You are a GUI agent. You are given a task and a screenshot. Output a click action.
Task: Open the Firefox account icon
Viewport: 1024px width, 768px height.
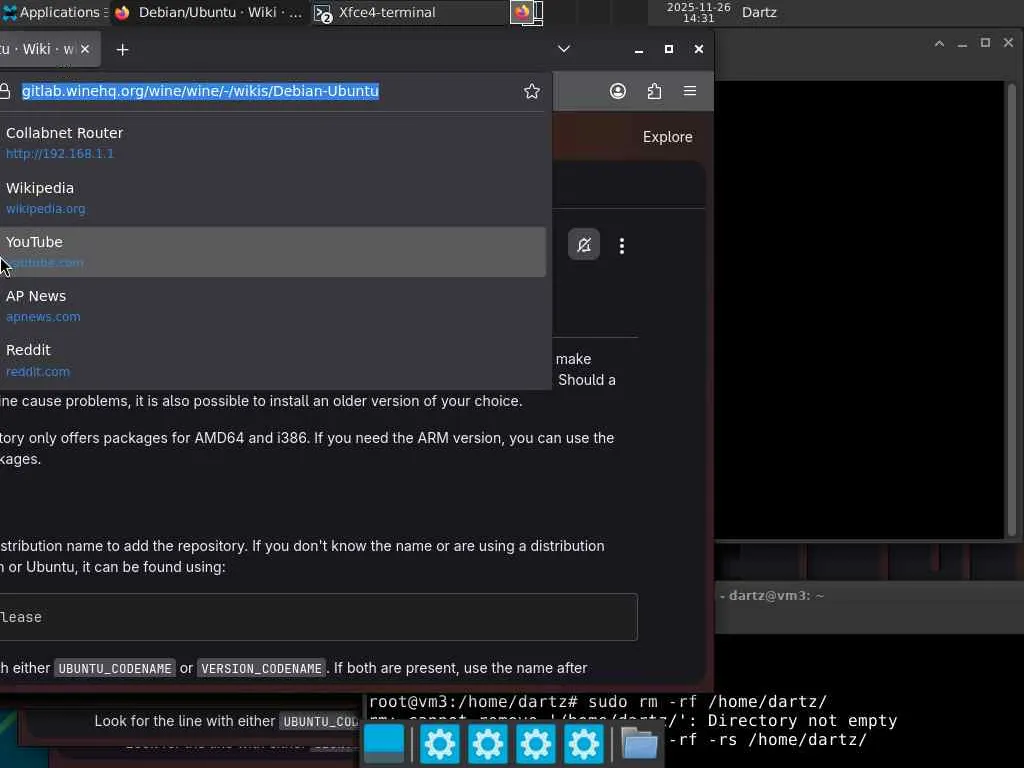pos(618,91)
